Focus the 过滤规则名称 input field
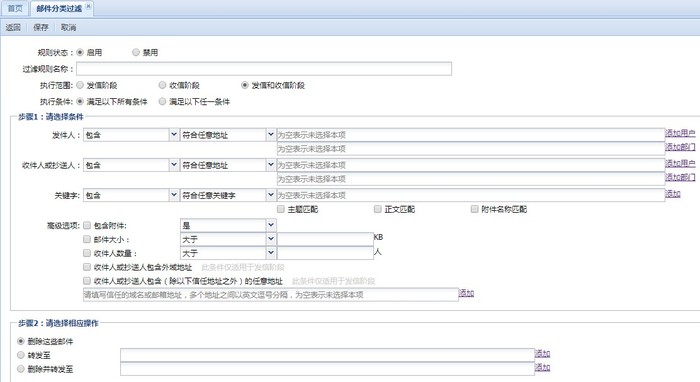Screen dimensions: 700x382 pyautogui.click(x=264, y=69)
